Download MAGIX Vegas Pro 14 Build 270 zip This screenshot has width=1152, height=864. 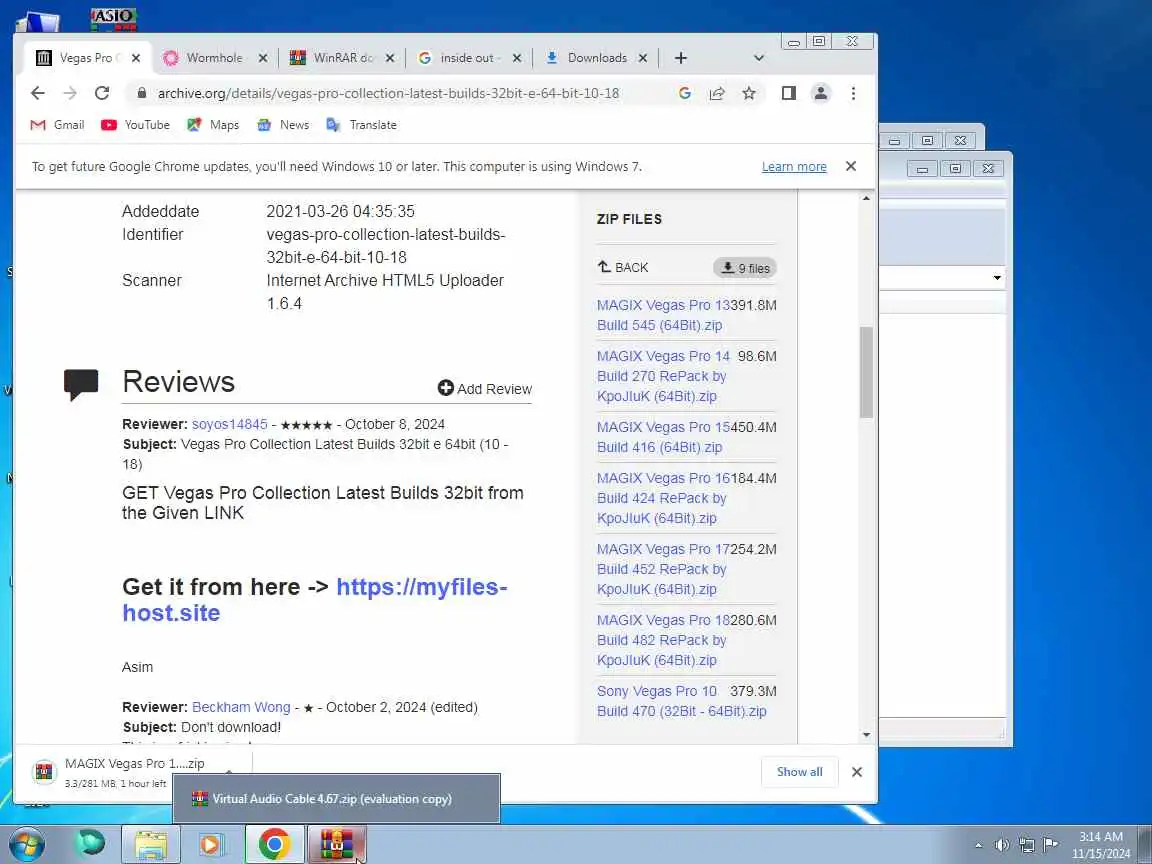click(x=663, y=376)
